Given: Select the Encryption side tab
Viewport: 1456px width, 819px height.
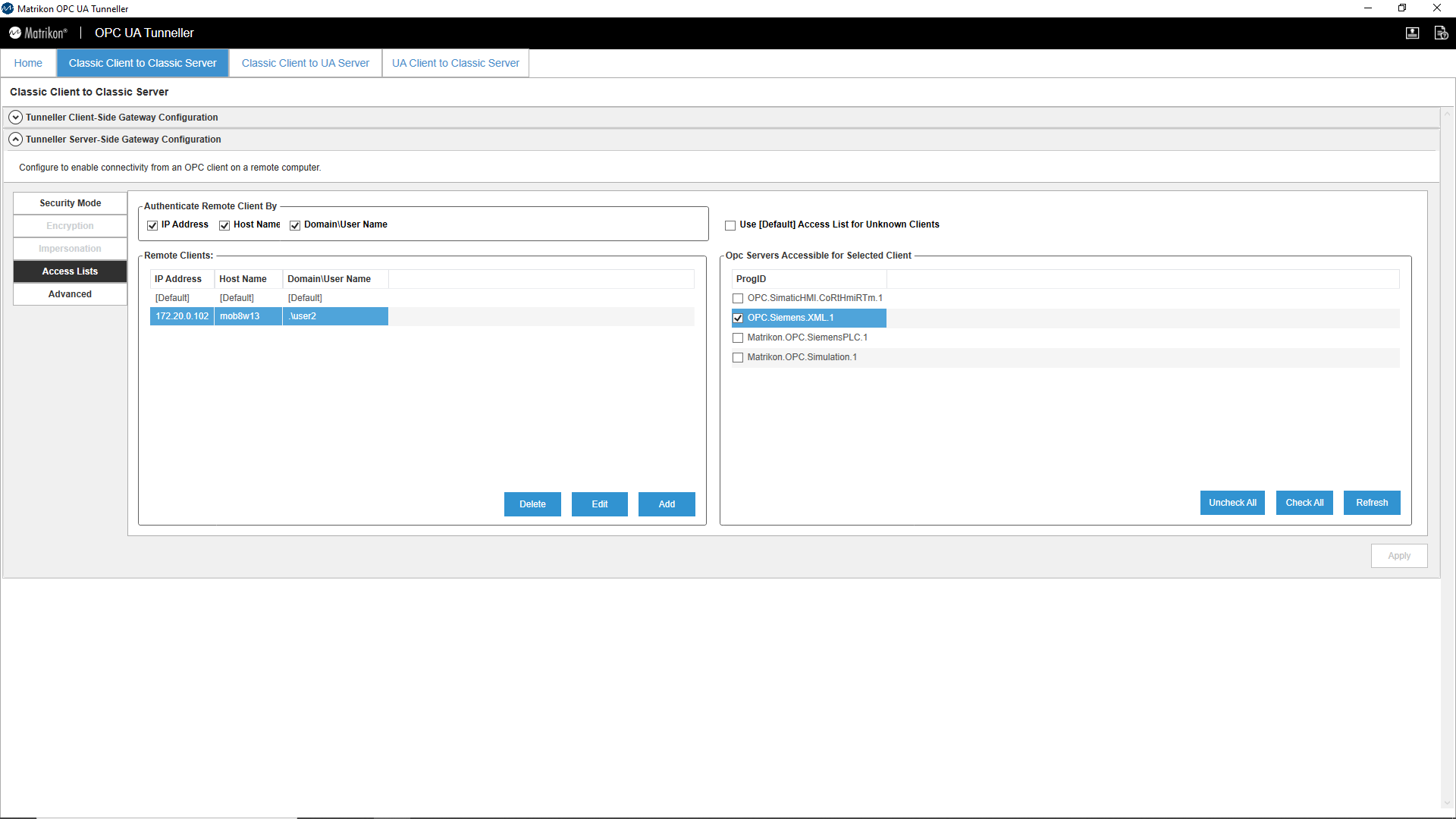Looking at the screenshot, I should click(x=70, y=226).
